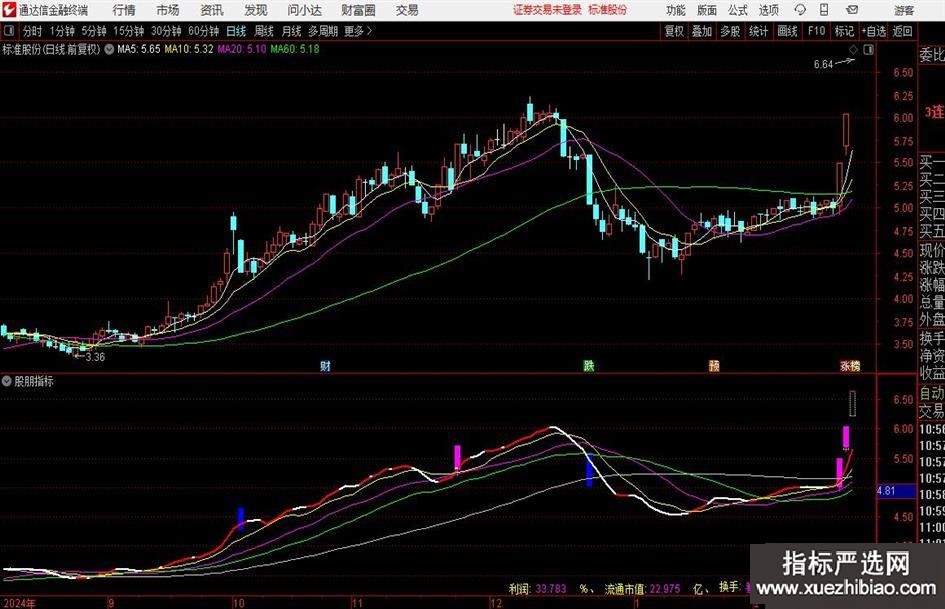Image resolution: width=945 pixels, height=609 pixels.
Task: Open the 财富圈 menu
Action: coord(358,10)
